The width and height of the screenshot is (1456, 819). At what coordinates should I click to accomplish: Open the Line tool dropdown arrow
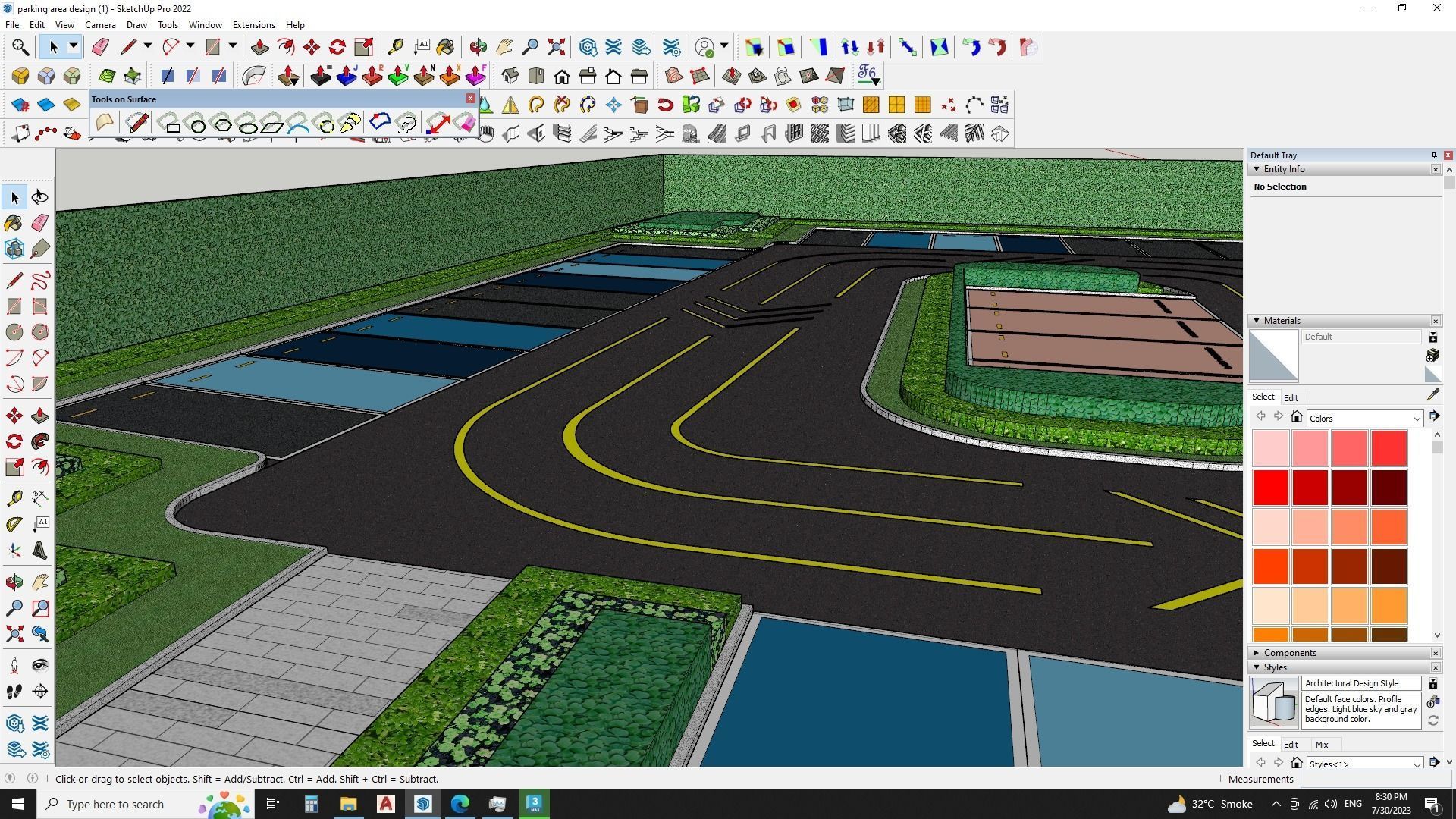coord(148,47)
